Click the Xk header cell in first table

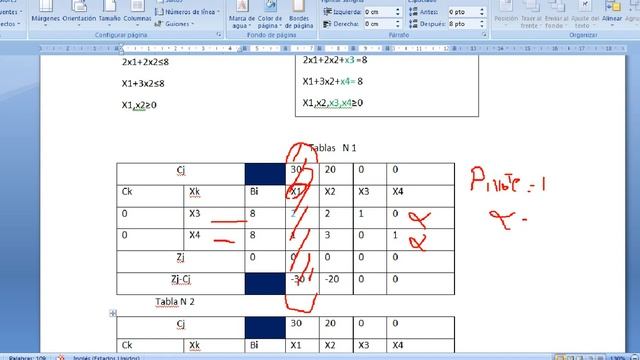[214, 196]
